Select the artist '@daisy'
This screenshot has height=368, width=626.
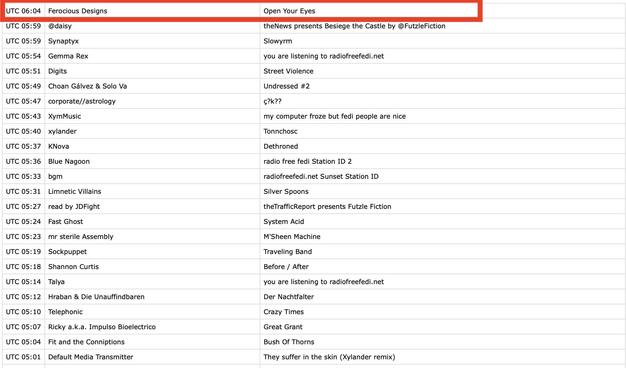pos(60,26)
